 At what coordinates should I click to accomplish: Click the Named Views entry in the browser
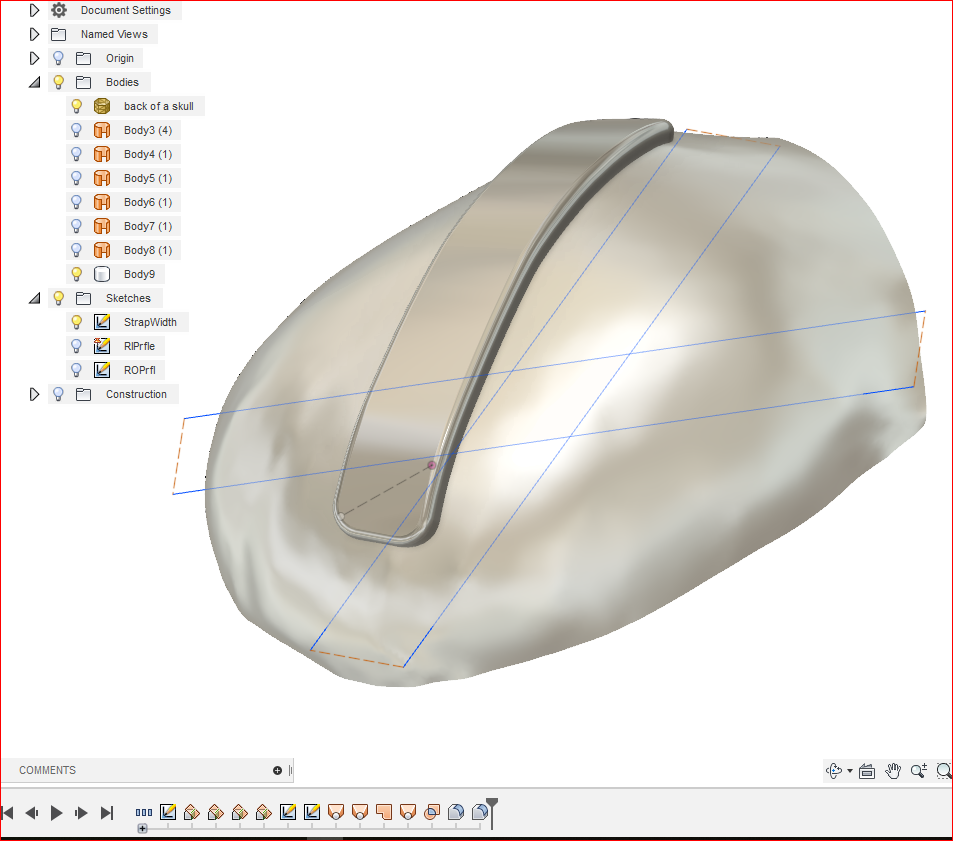(114, 33)
